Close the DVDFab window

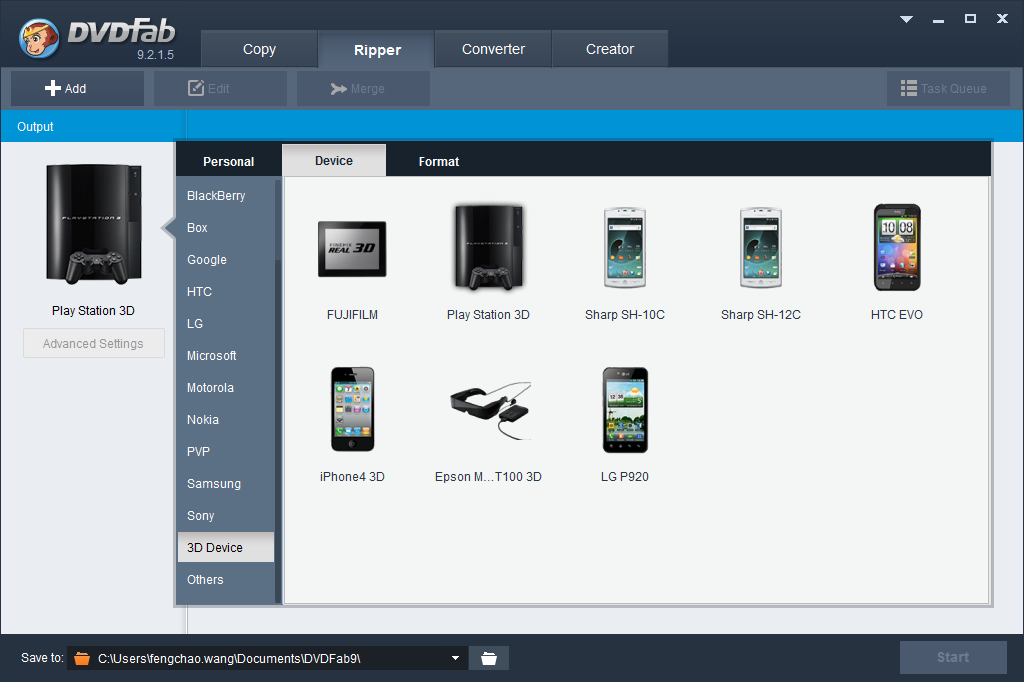pos(1002,19)
